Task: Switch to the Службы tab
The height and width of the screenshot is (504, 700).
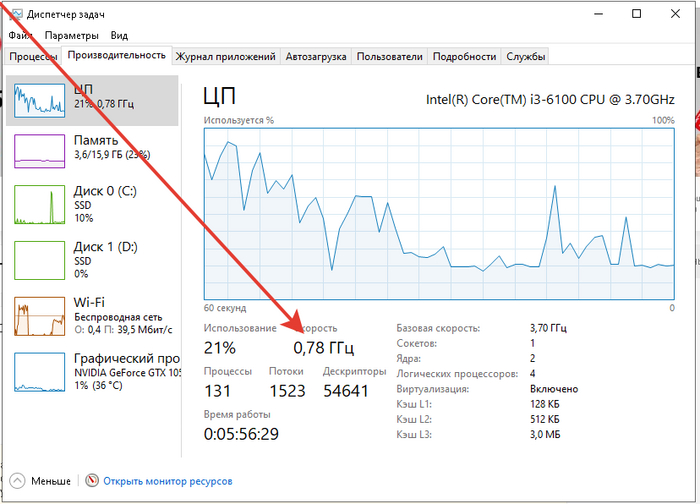Action: pyautogui.click(x=525, y=57)
